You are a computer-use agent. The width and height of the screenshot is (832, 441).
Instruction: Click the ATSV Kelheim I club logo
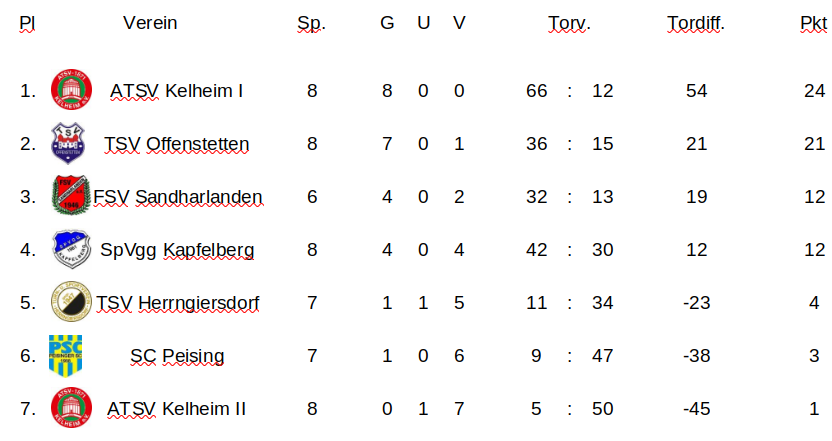click(x=71, y=91)
